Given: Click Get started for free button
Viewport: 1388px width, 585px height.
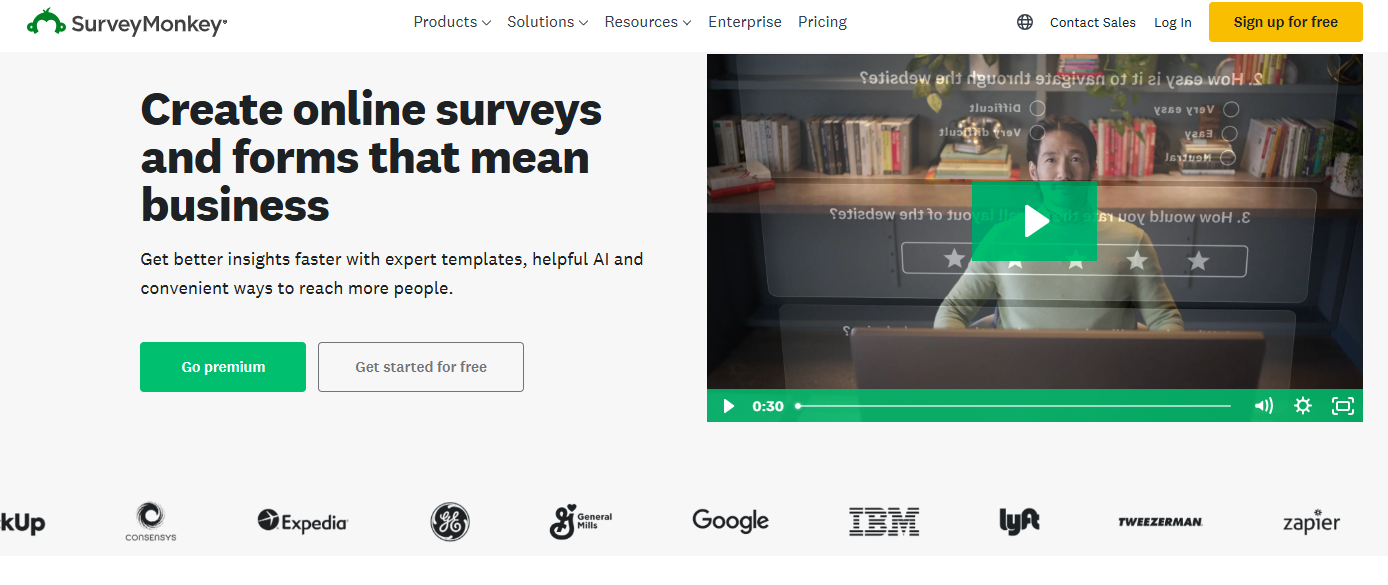Looking at the screenshot, I should click(421, 367).
